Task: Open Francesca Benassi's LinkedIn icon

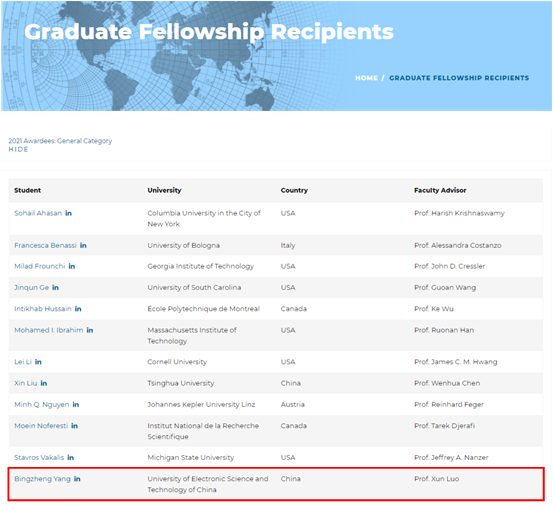Action: coord(83,245)
